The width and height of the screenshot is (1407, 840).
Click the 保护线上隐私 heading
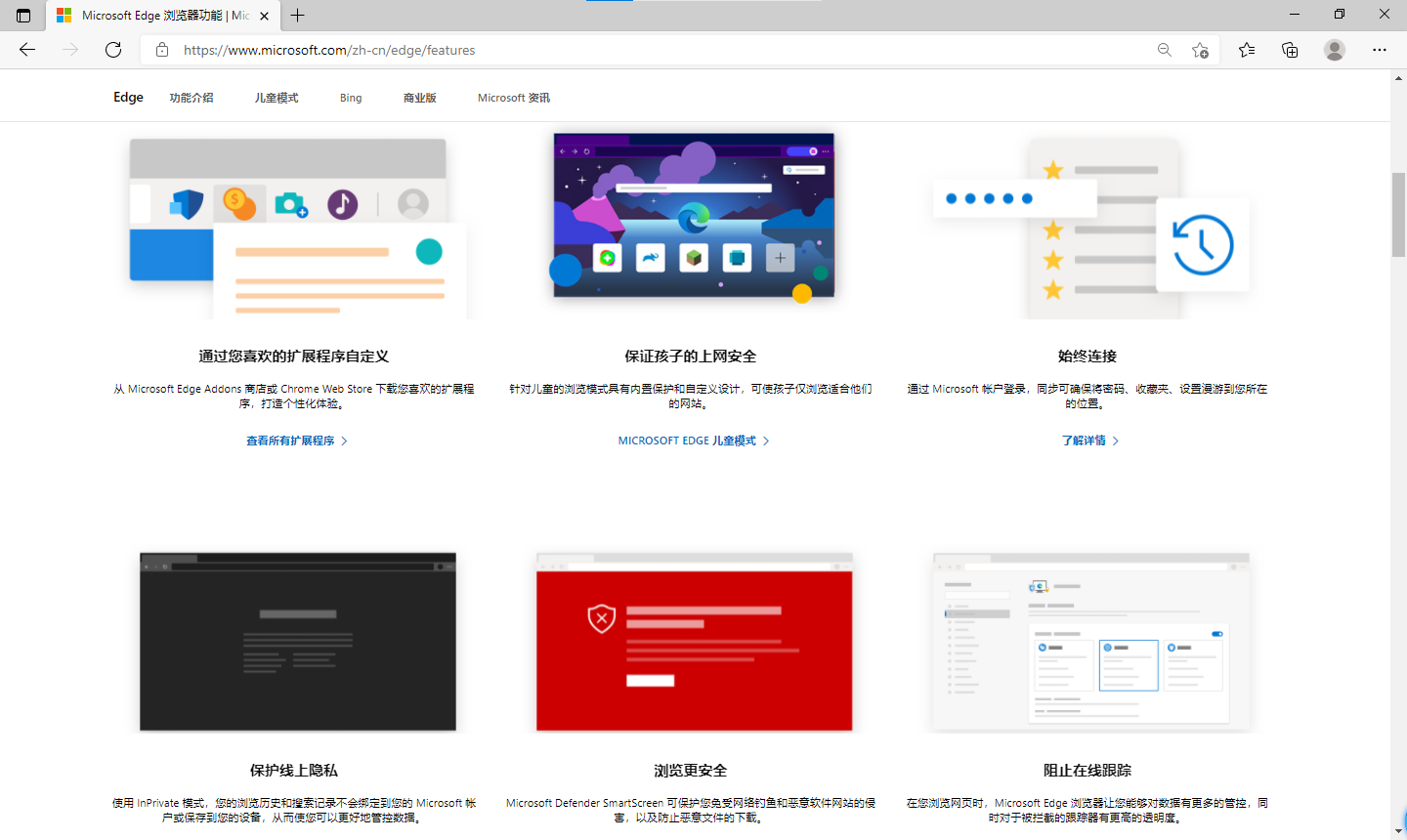pyautogui.click(x=294, y=771)
